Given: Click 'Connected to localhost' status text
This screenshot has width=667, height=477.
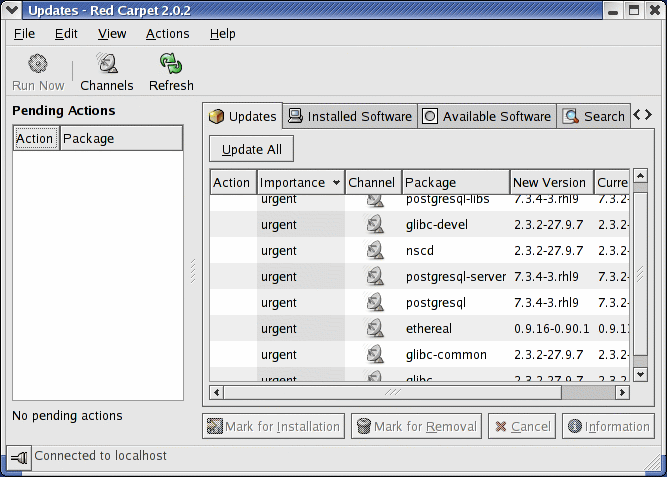Looking at the screenshot, I should [x=100, y=456].
